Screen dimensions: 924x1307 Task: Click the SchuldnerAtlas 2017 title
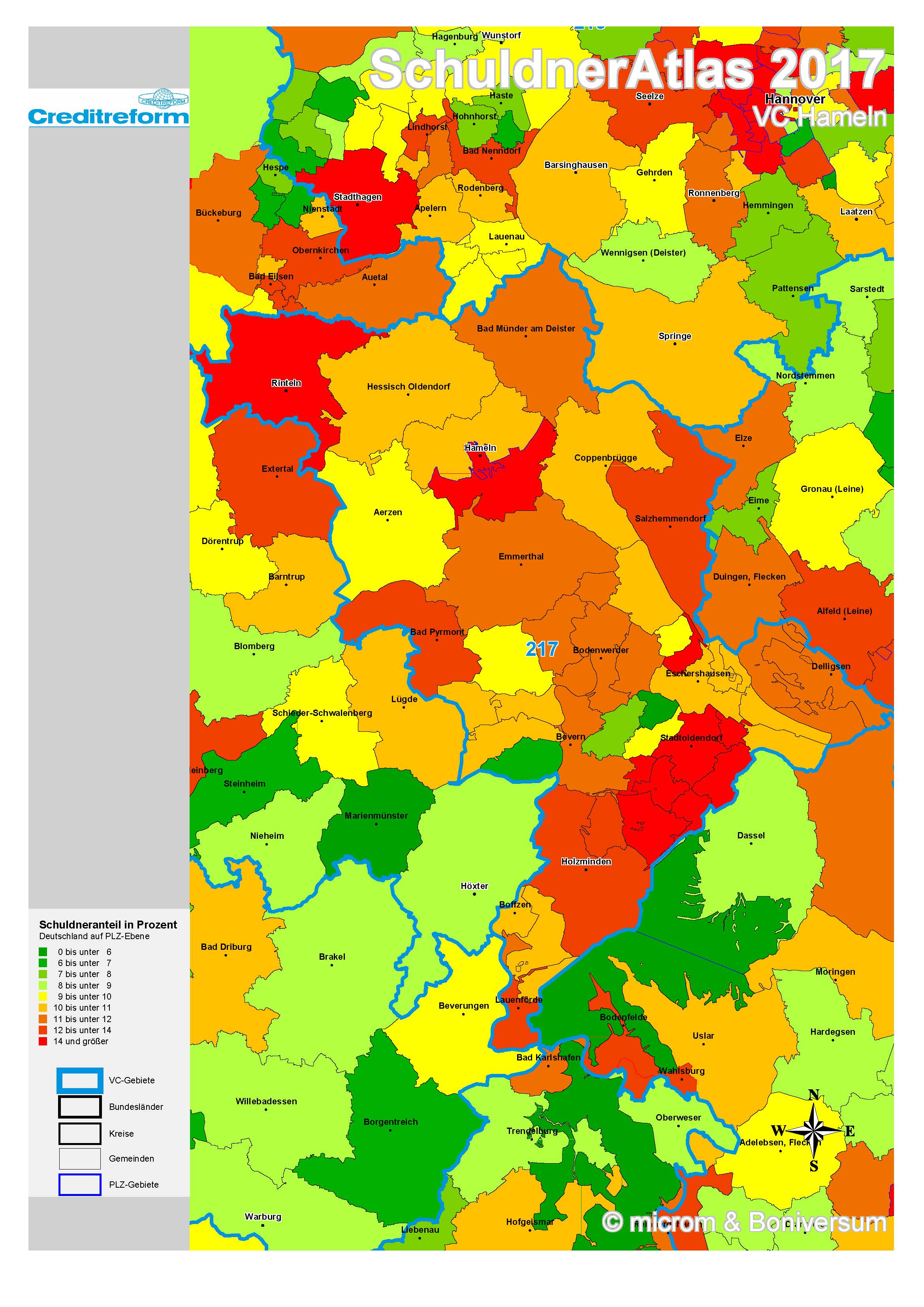pyautogui.click(x=627, y=70)
